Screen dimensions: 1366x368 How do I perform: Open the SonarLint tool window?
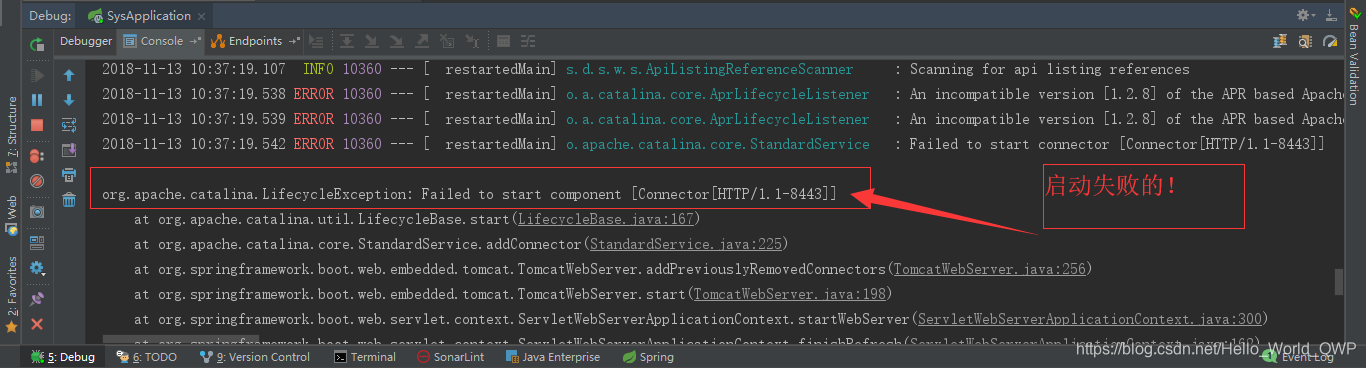[x=450, y=357]
